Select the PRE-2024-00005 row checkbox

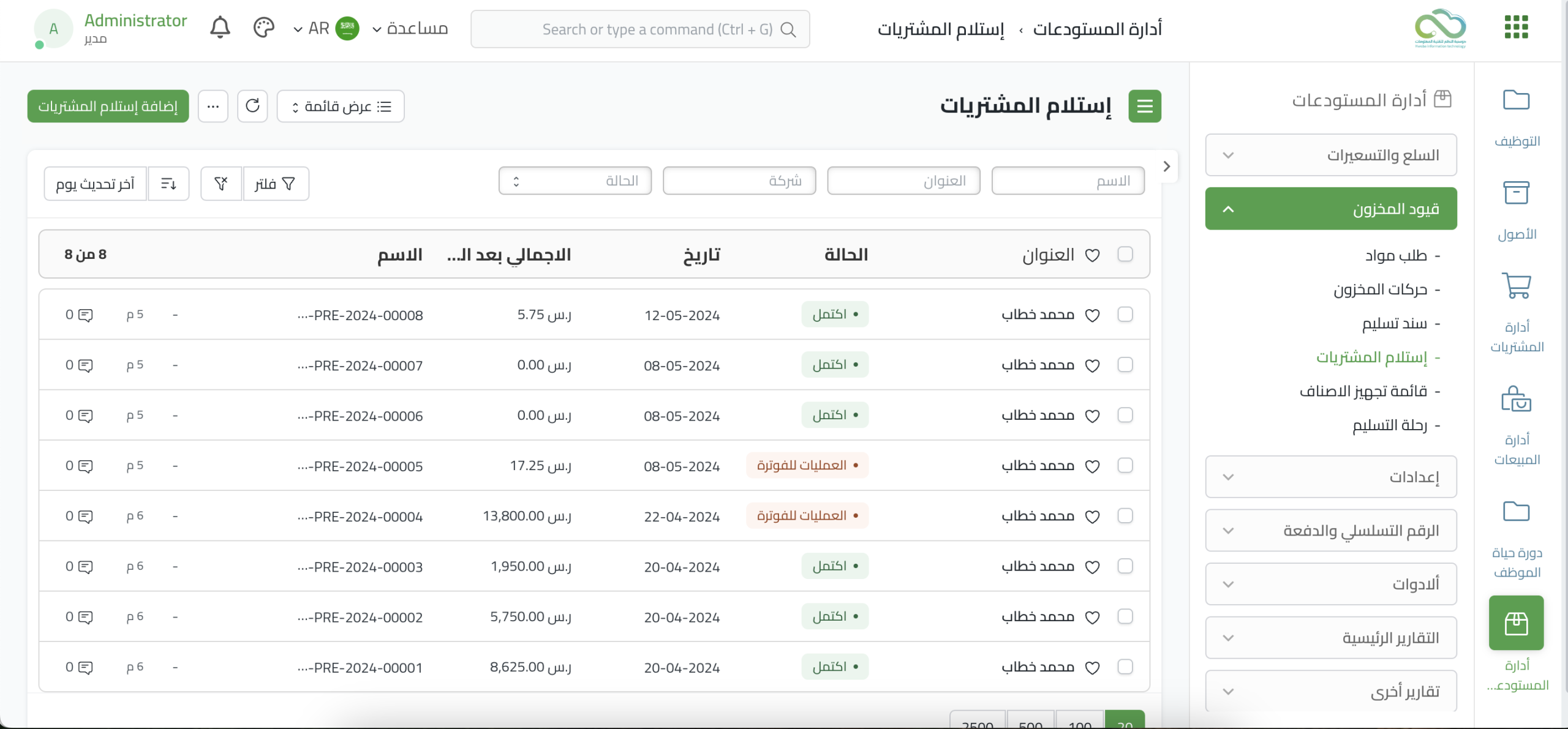click(x=1125, y=466)
